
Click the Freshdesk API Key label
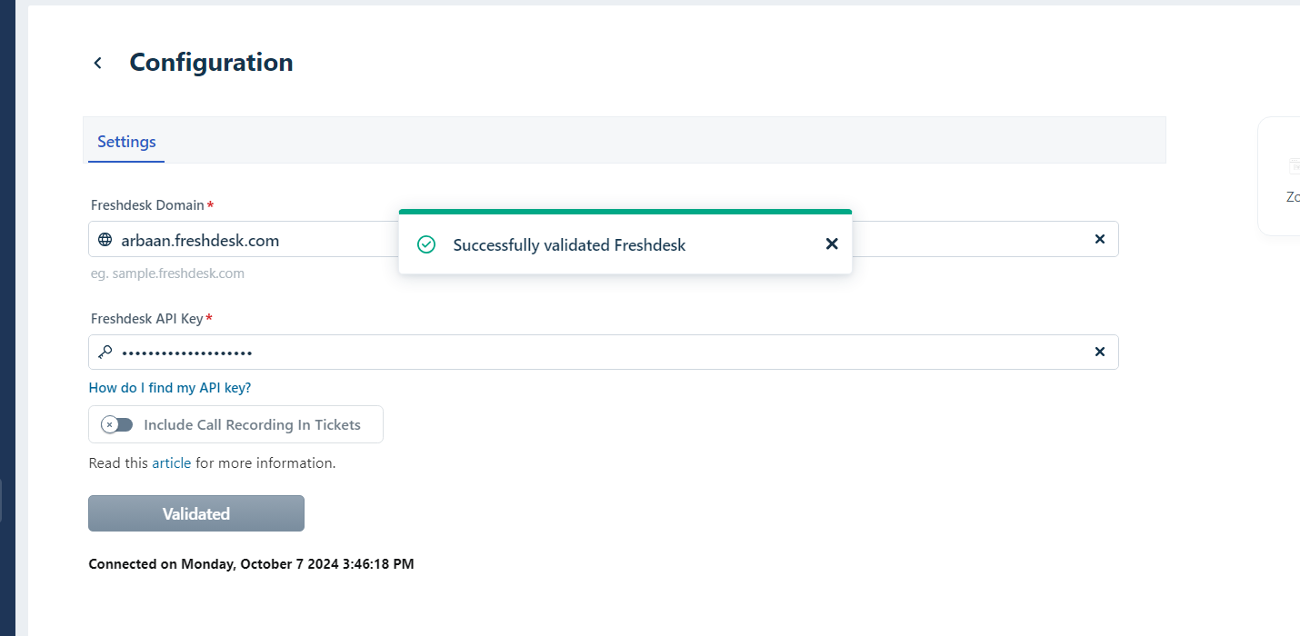147,319
